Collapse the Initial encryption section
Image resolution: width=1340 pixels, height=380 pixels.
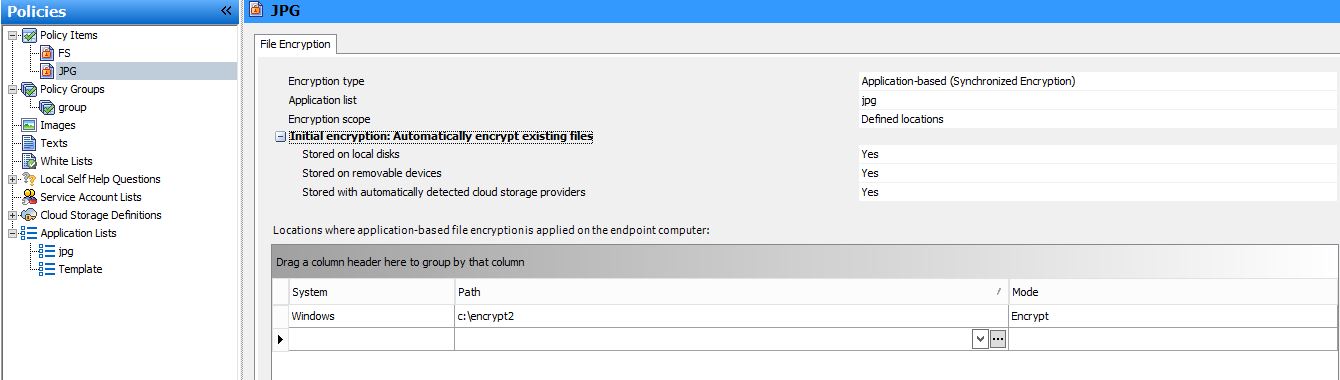click(281, 137)
